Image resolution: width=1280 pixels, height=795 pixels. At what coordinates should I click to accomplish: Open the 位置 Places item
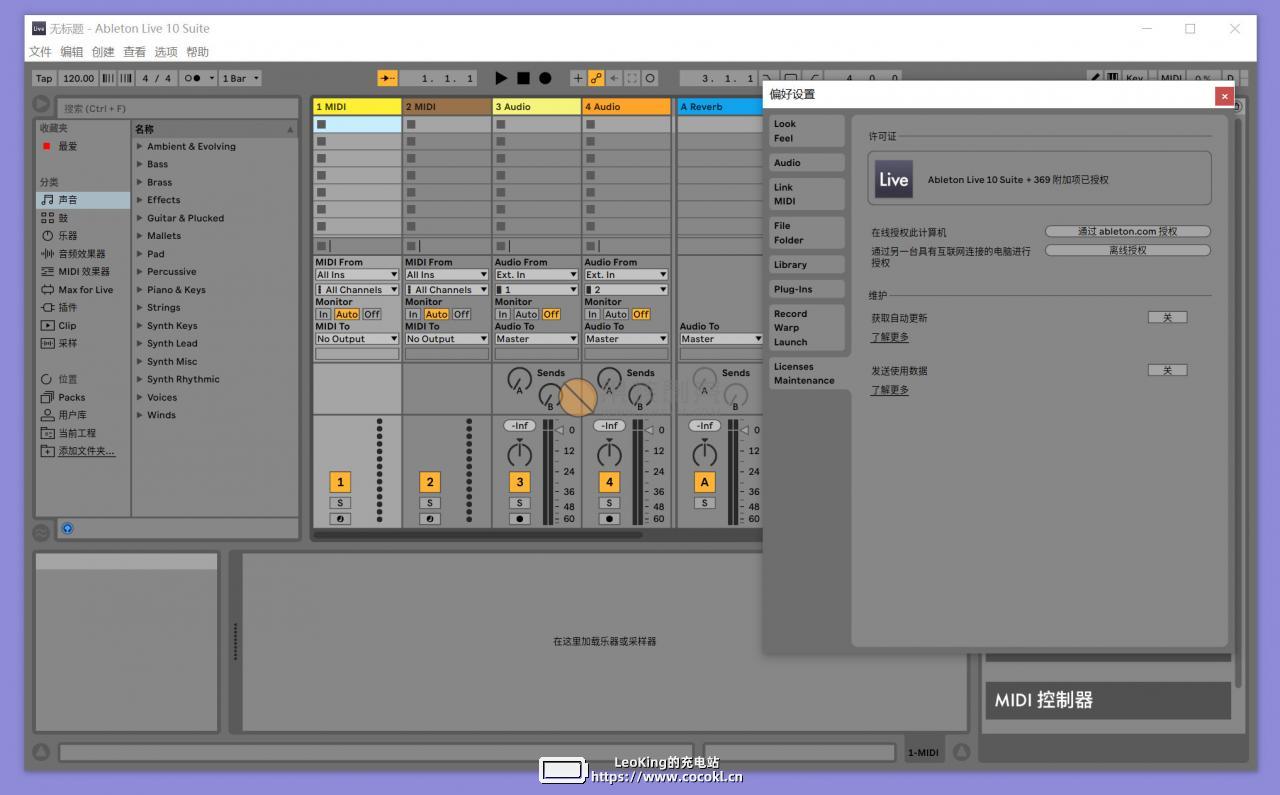coord(83,379)
